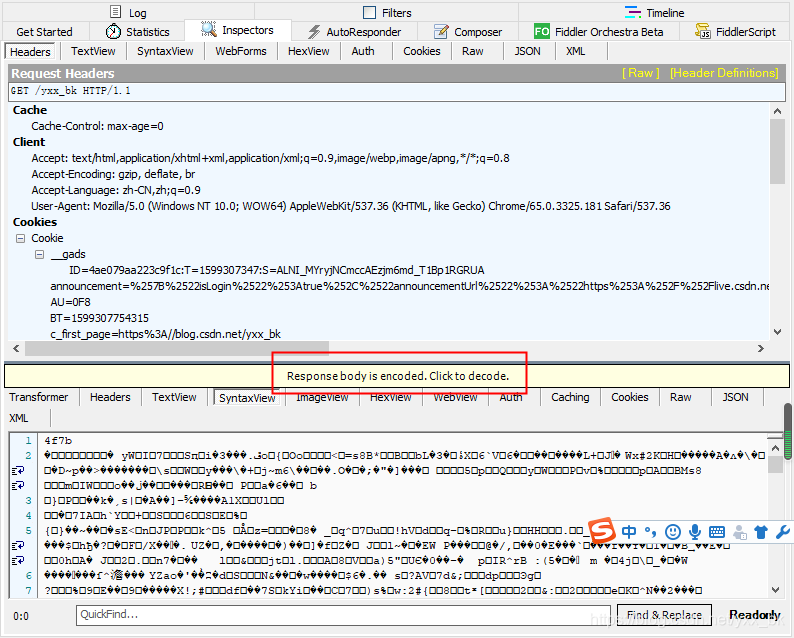Click the FiddlerScript JS icon

[703, 31]
